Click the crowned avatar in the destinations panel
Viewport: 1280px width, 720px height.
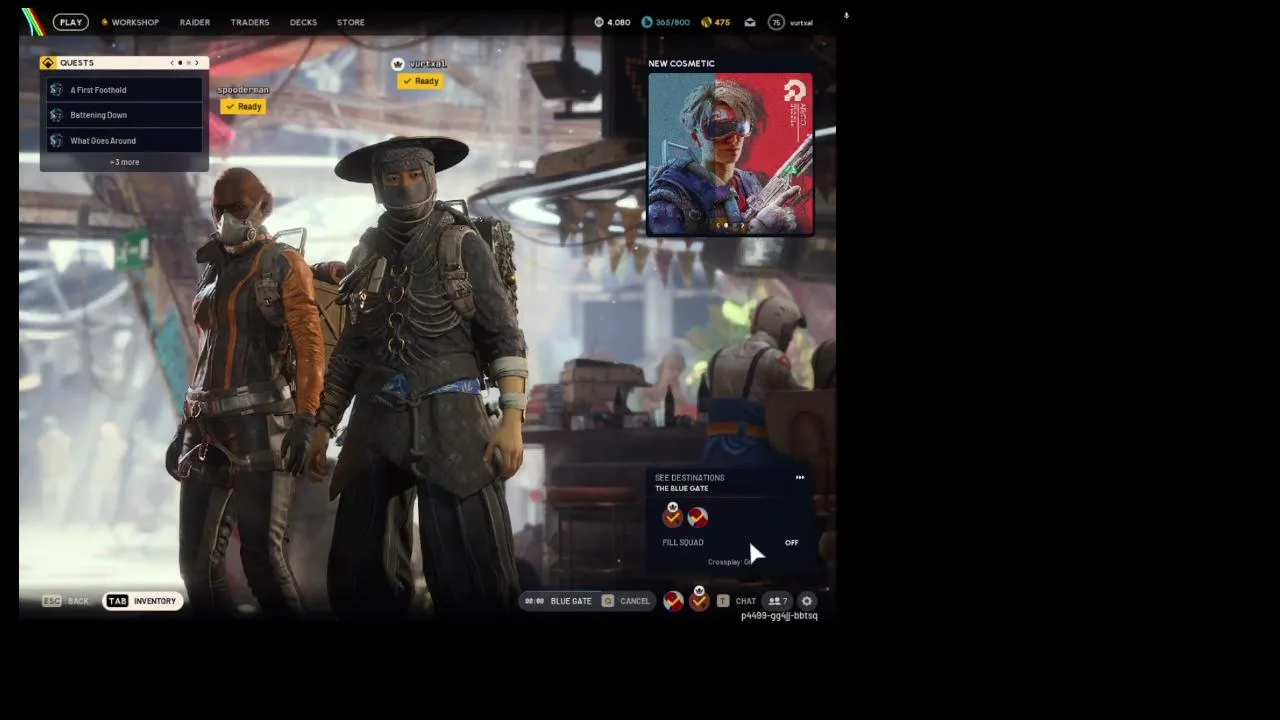(x=672, y=515)
